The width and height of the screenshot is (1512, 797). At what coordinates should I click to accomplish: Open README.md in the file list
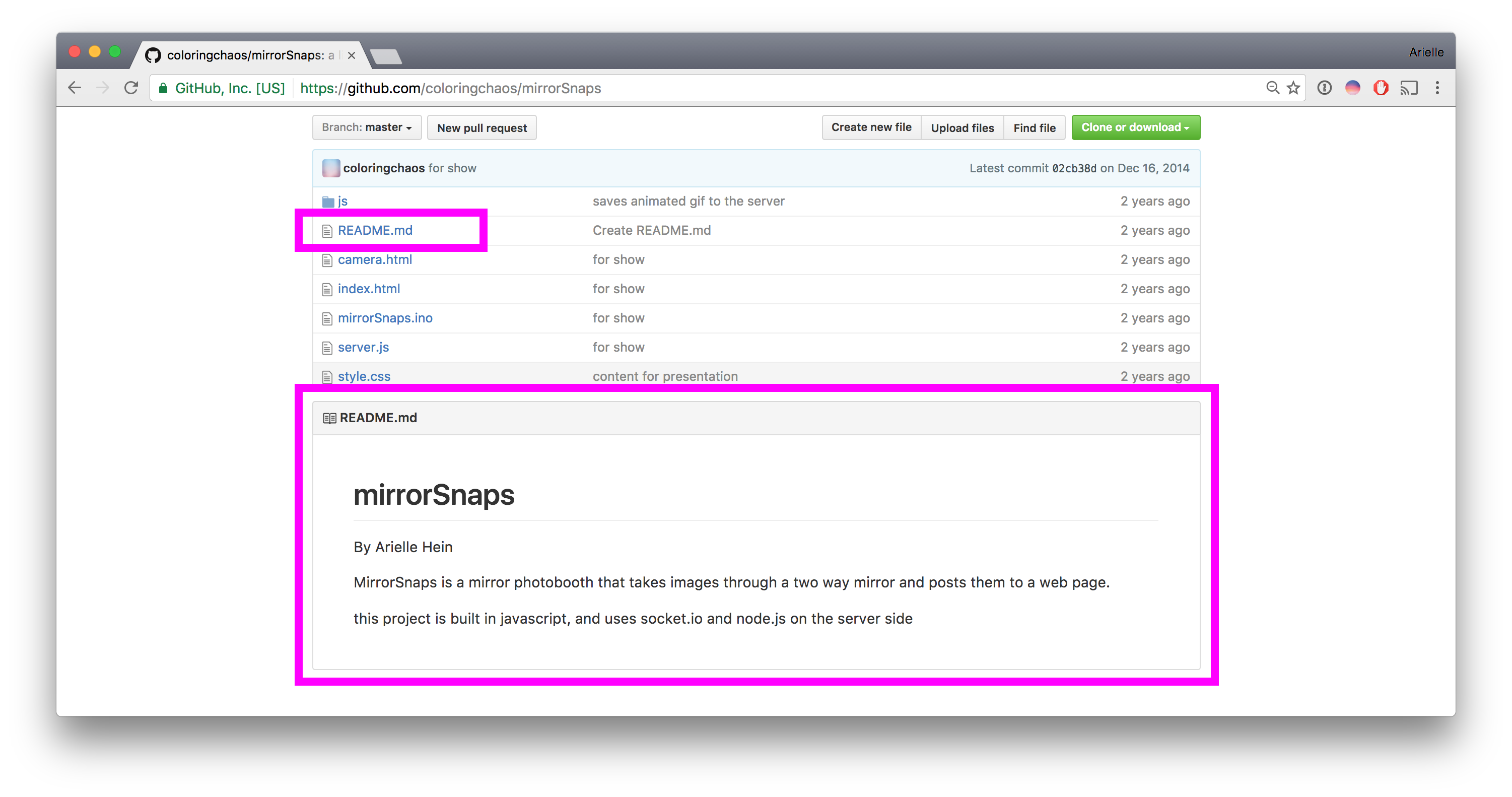[x=375, y=231]
